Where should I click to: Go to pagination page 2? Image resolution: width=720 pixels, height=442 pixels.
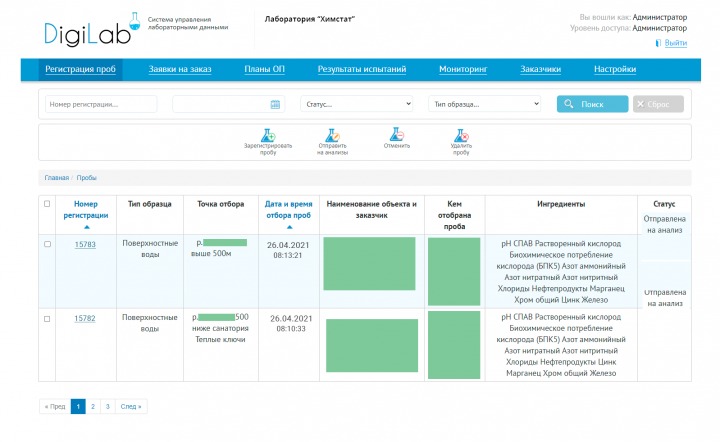[93, 407]
